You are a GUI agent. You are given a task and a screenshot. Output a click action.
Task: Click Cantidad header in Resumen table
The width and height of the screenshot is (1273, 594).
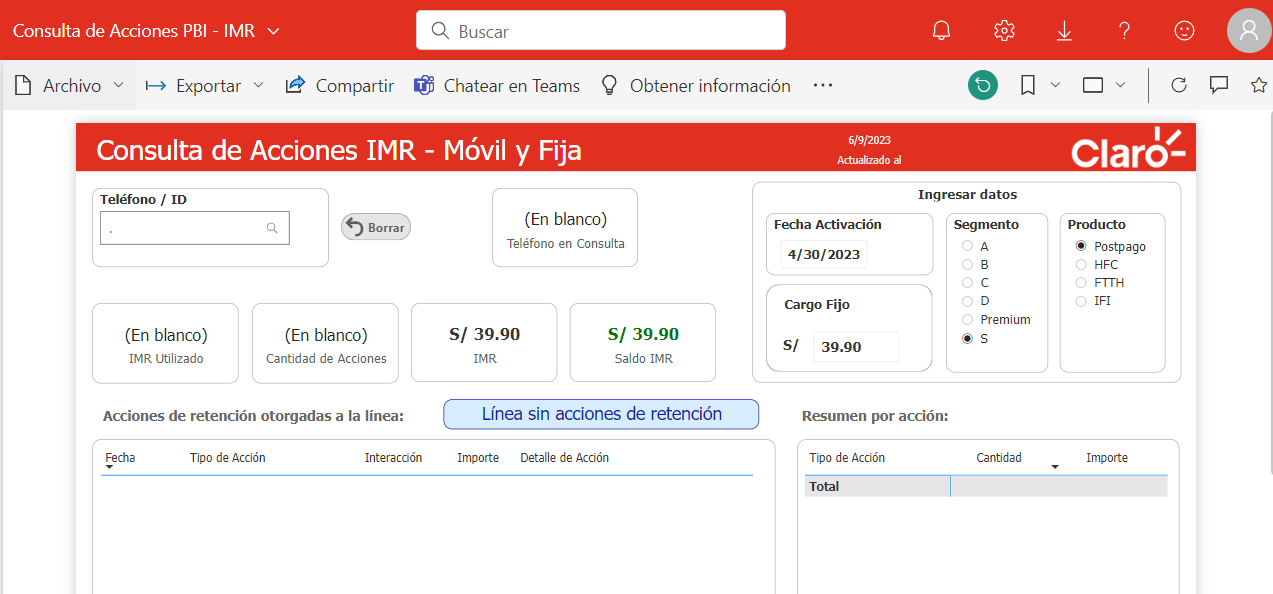pyautogui.click(x=999, y=458)
